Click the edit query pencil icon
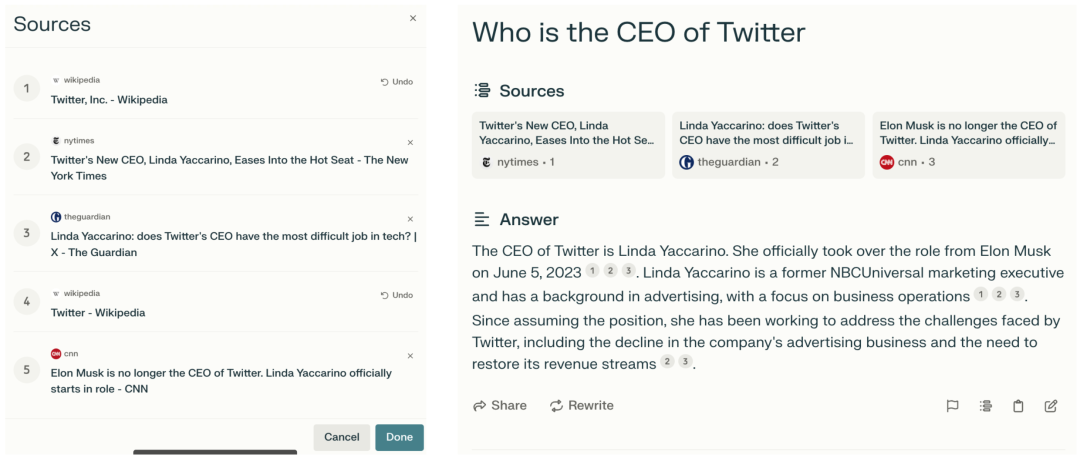Image resolution: width=1080 pixels, height=458 pixels. pos(1051,406)
